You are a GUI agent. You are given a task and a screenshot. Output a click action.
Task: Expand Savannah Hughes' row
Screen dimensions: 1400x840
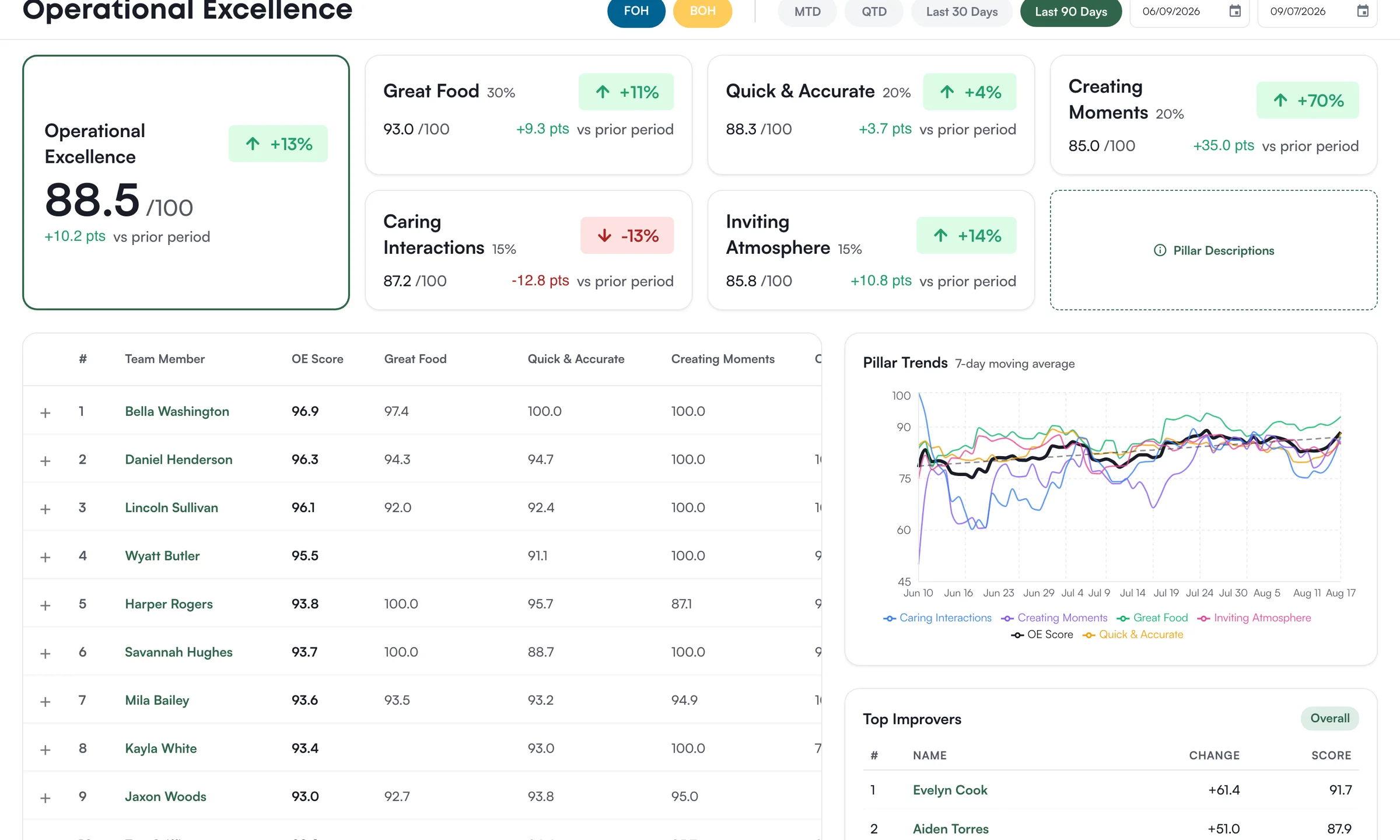[x=45, y=653]
